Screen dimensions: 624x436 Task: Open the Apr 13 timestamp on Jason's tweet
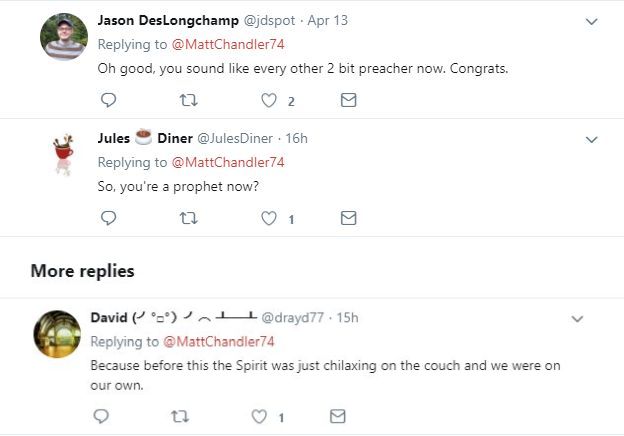[333, 21]
